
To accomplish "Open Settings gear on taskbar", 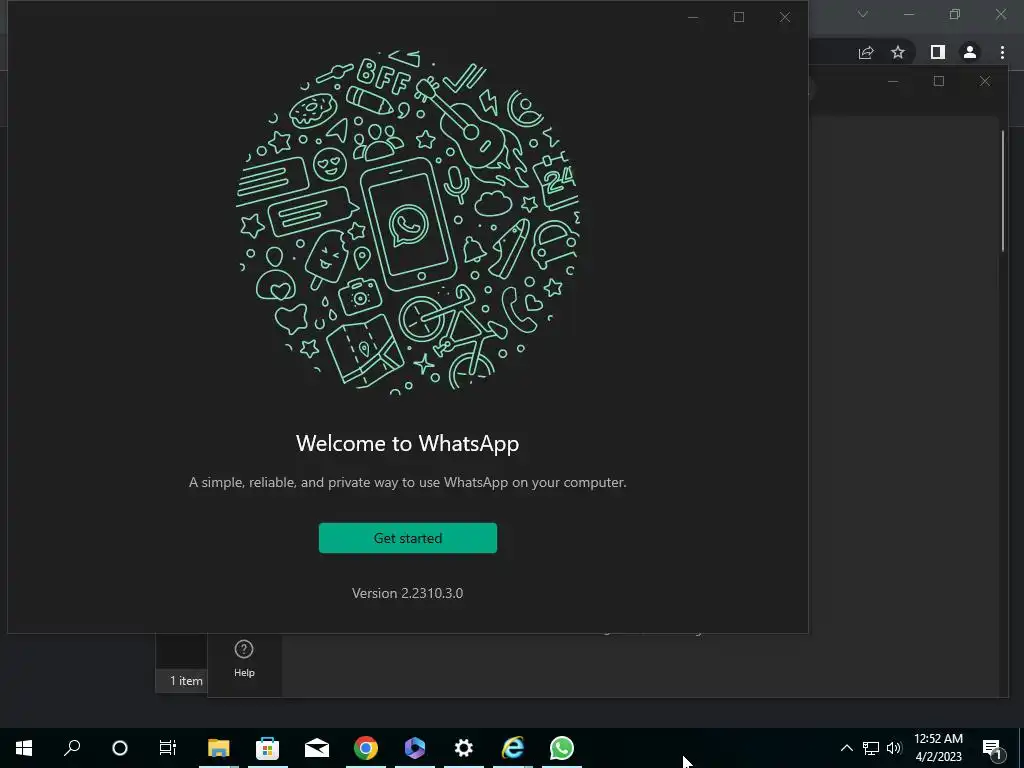I will click(x=464, y=748).
